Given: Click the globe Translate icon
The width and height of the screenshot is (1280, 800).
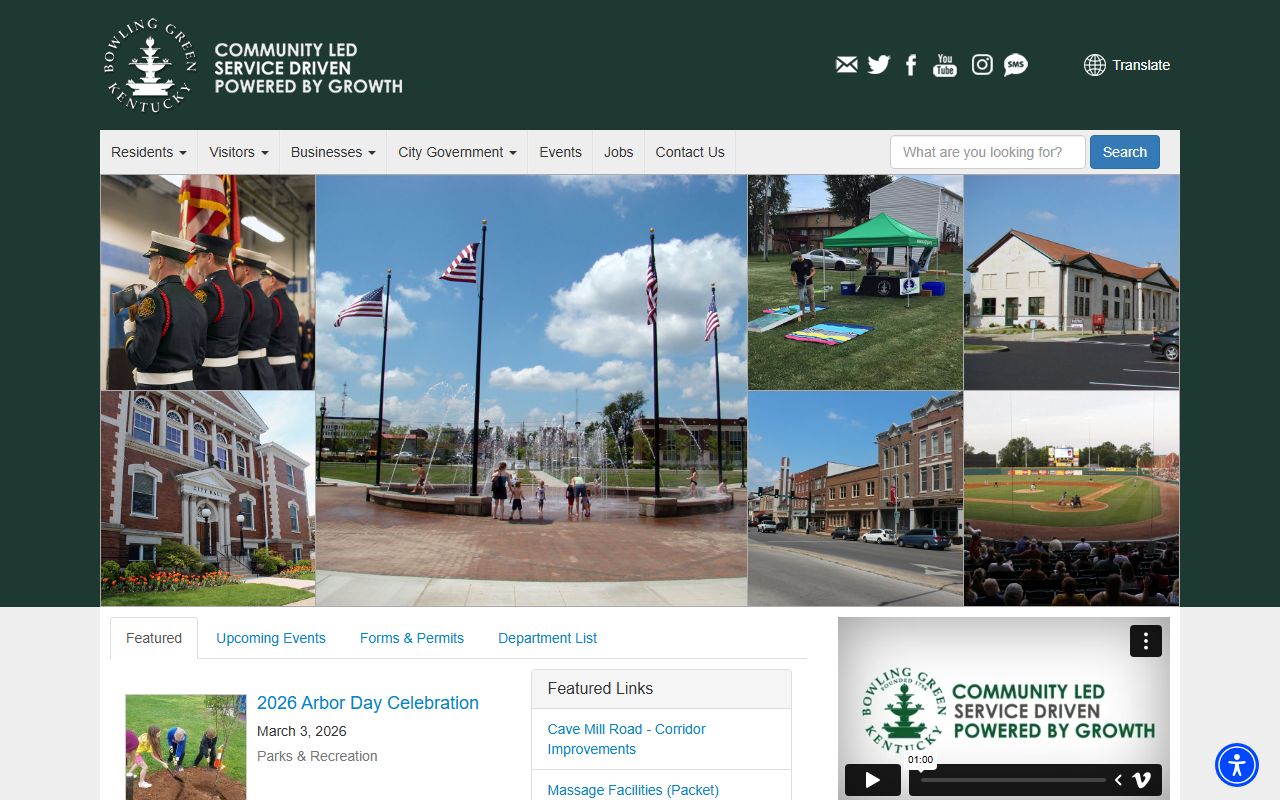Looking at the screenshot, I should coord(1095,65).
